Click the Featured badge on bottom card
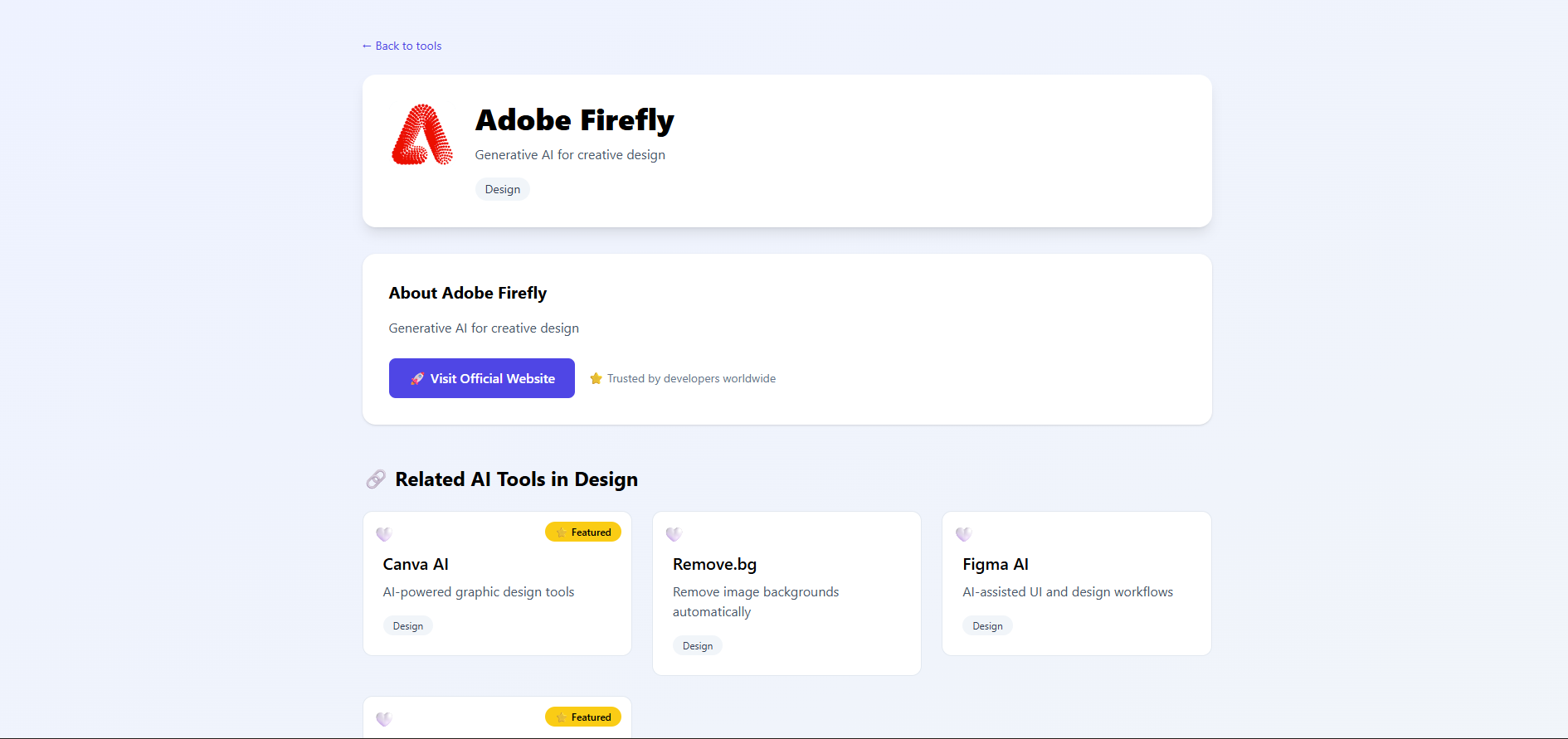The width and height of the screenshot is (1568, 739). click(x=583, y=717)
